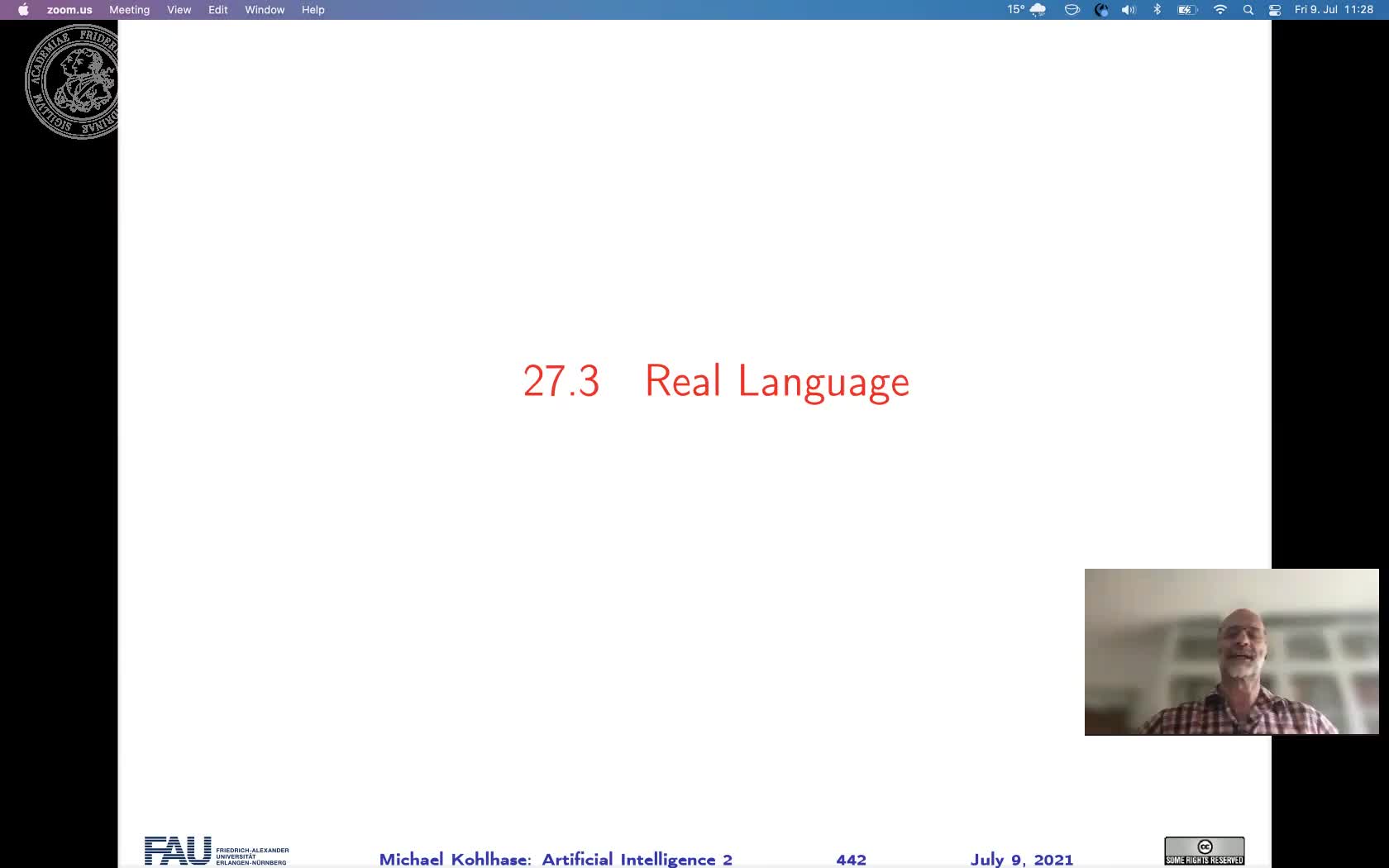Open the Control Center dropdown

[x=1274, y=10]
